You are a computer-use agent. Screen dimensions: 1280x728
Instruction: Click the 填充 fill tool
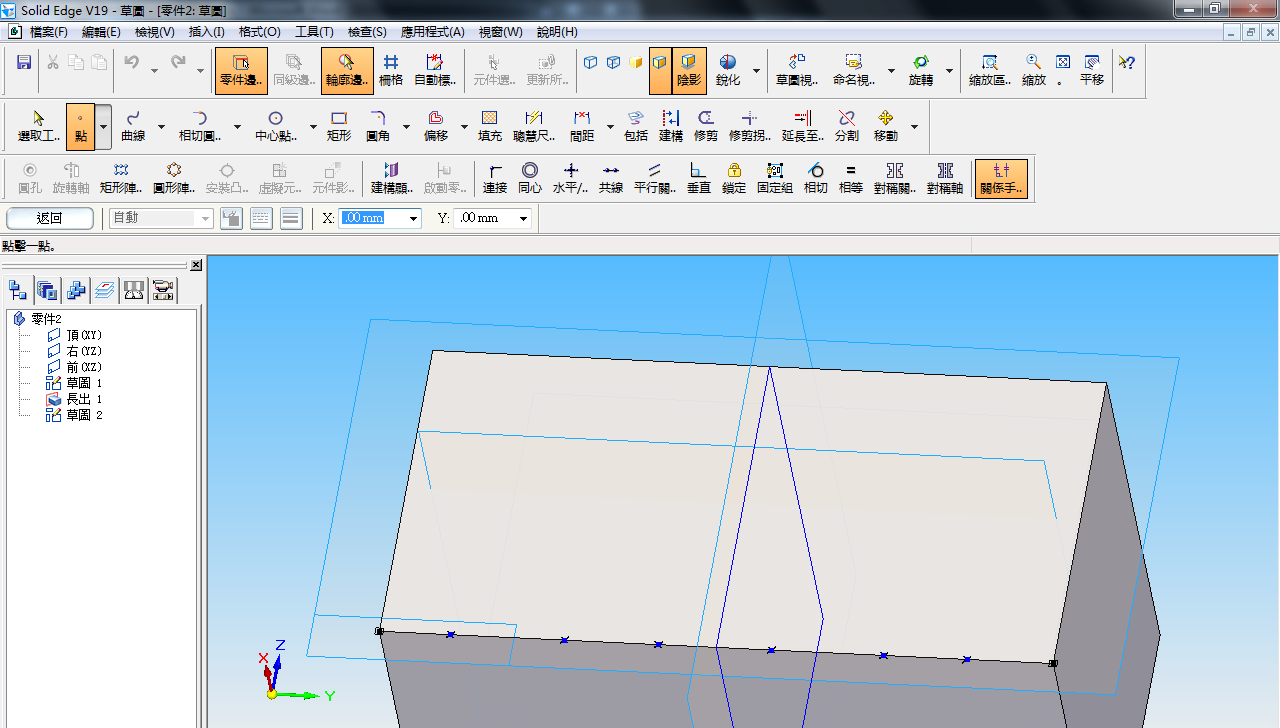click(x=490, y=126)
